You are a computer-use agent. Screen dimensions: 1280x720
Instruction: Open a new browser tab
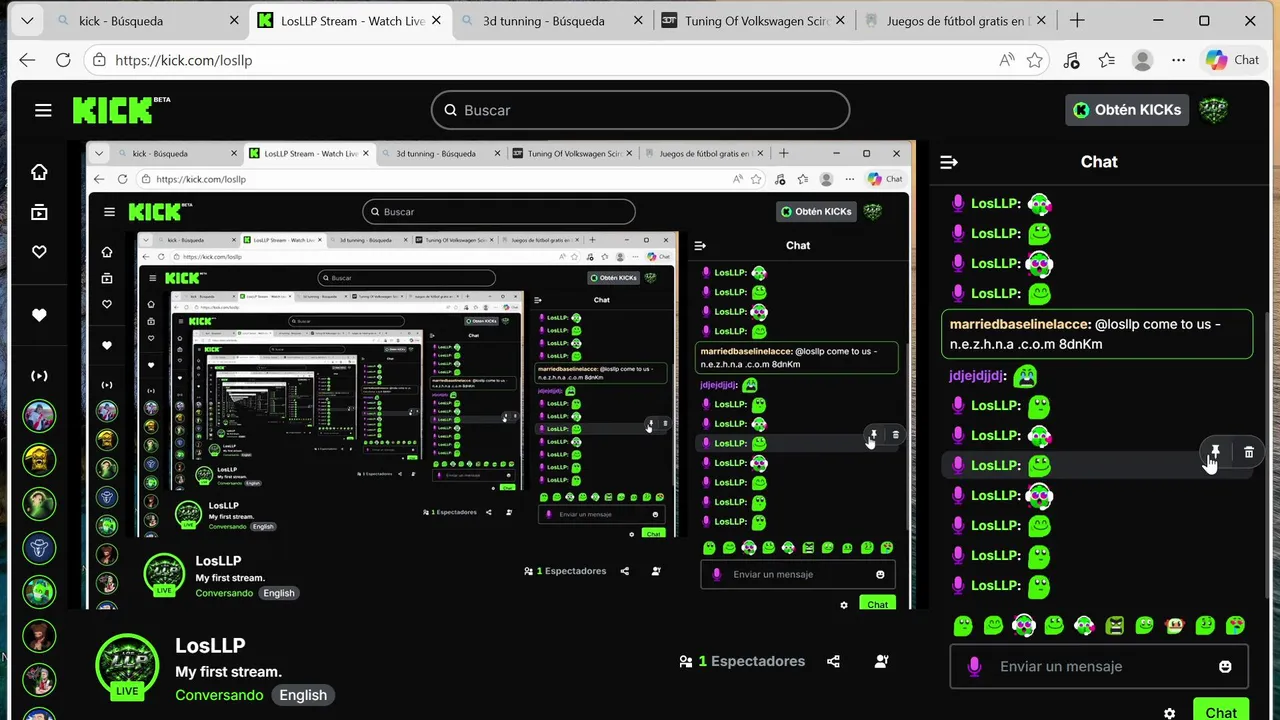pos(1077,20)
